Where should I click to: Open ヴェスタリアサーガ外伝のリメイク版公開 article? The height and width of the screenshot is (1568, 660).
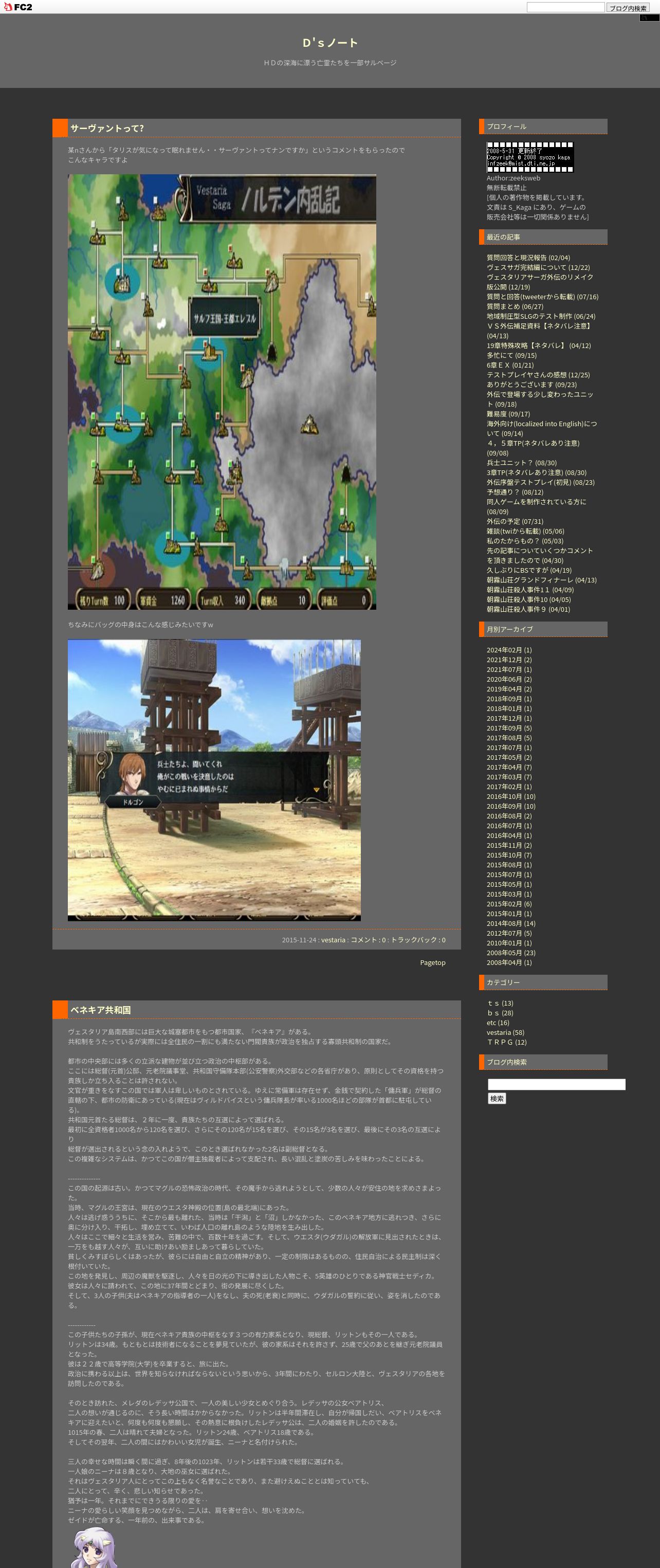point(539,282)
